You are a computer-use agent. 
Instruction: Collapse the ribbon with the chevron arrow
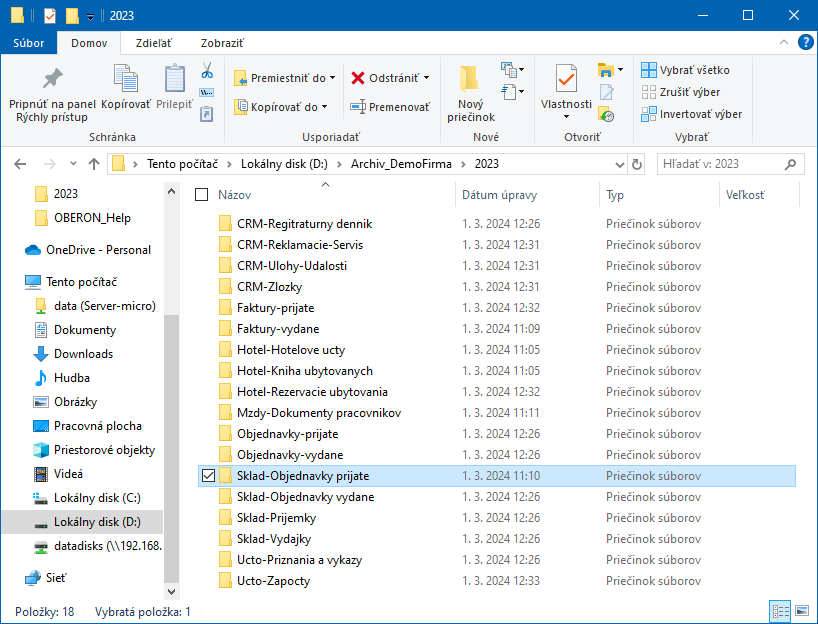point(785,43)
